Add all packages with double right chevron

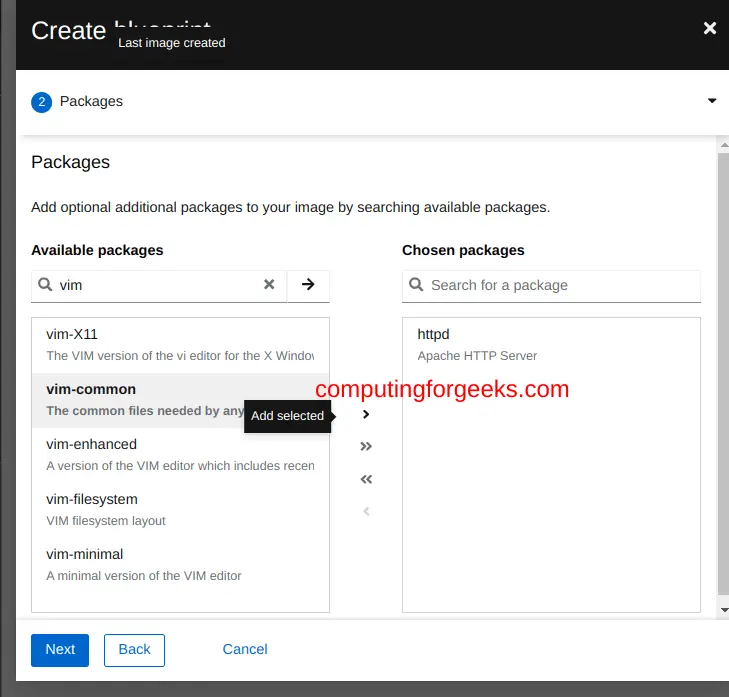(366, 446)
